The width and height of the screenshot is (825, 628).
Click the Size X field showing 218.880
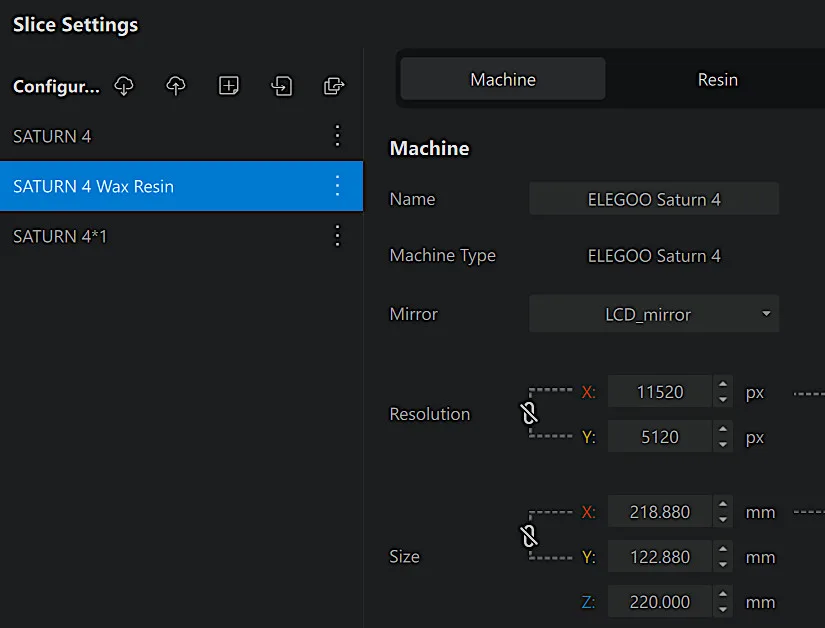(x=660, y=512)
